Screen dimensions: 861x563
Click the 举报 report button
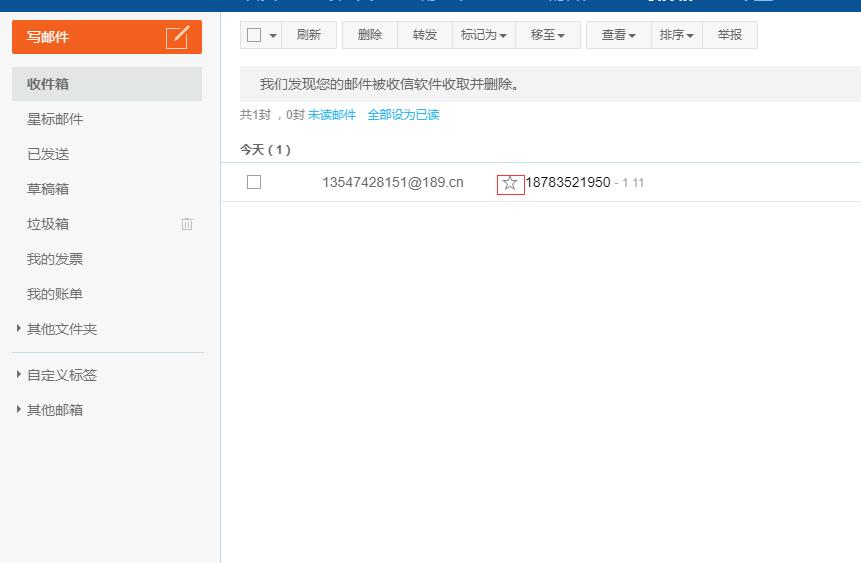[730, 35]
